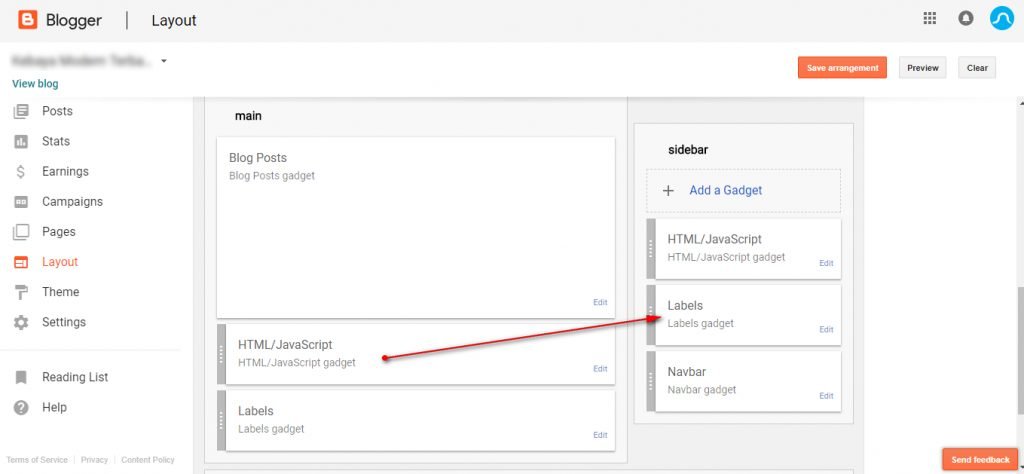Open the Pages menu item
The width and height of the screenshot is (1024, 474).
58,231
